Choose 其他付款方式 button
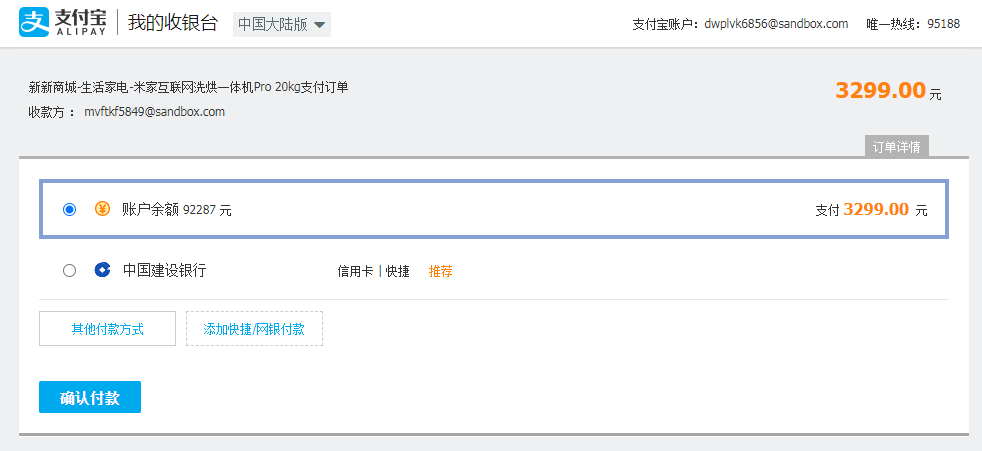 (107, 329)
